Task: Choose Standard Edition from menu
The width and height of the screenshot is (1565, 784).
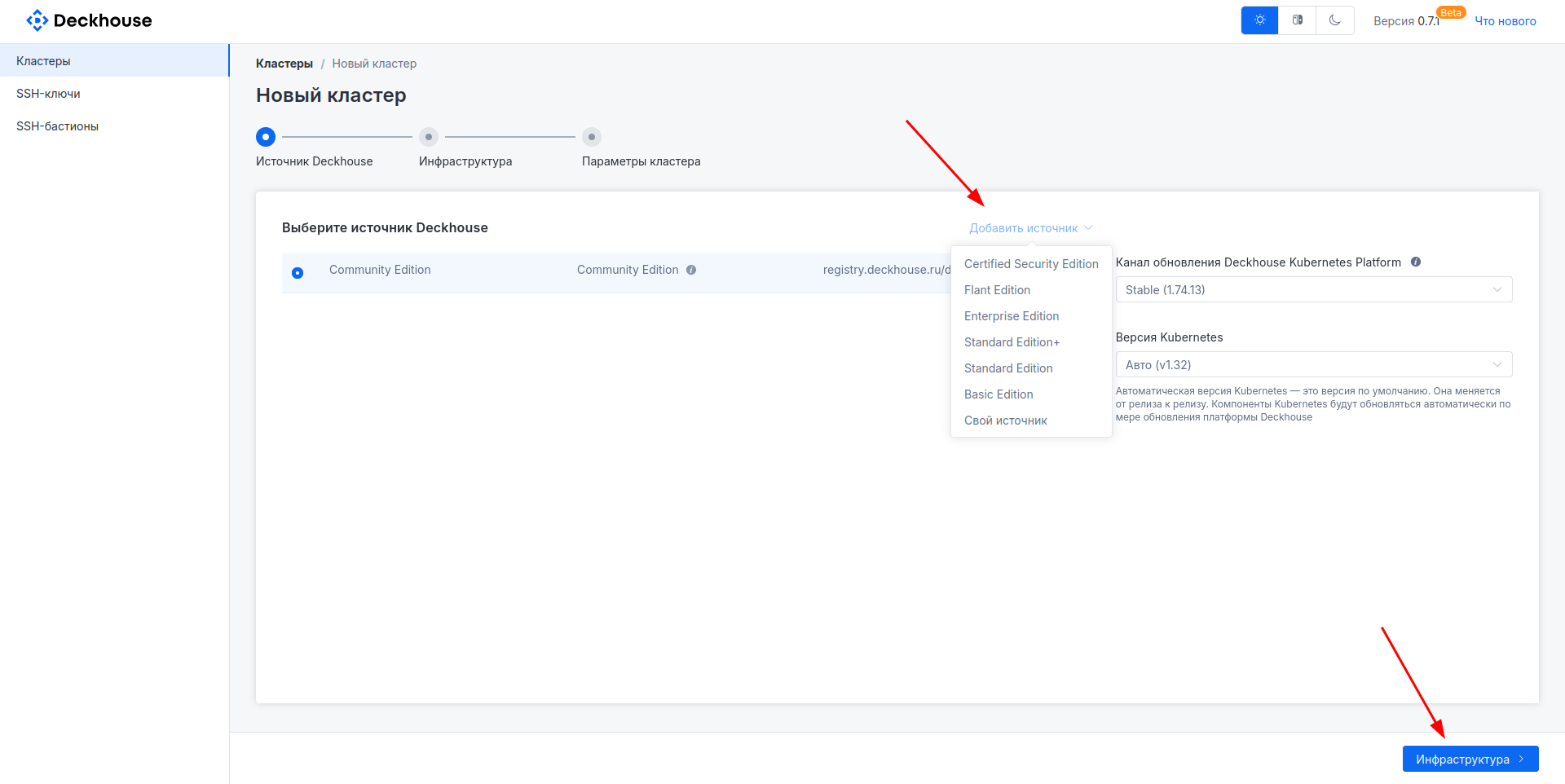Action: pos(1031,368)
